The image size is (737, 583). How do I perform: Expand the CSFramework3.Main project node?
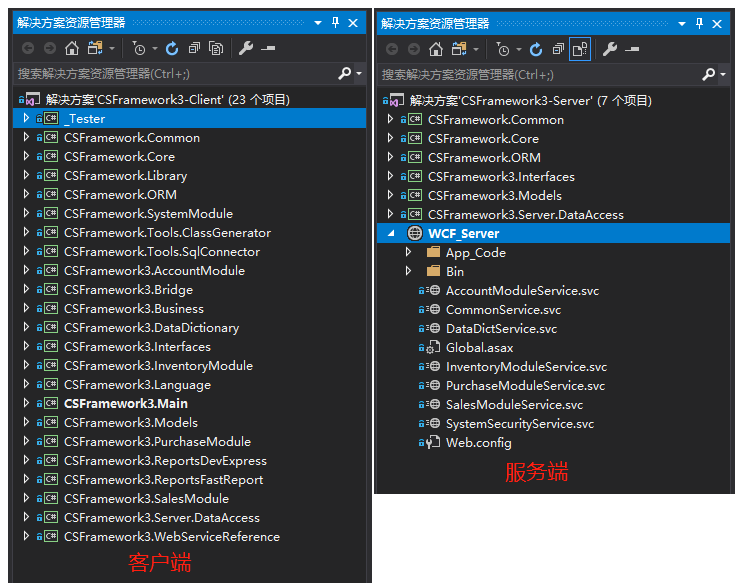point(26,404)
